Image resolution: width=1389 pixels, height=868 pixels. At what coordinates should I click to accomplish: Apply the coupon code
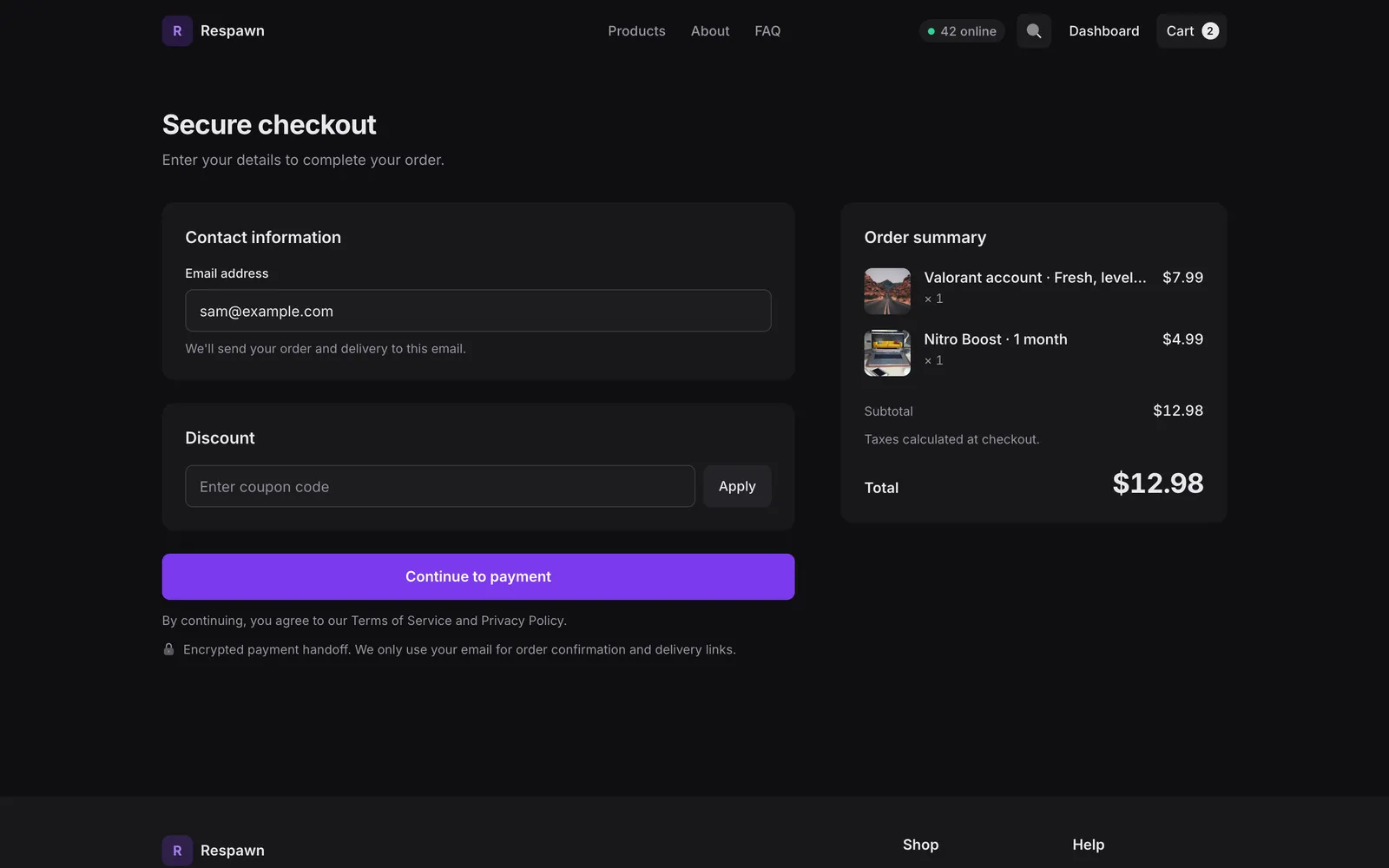click(x=737, y=486)
